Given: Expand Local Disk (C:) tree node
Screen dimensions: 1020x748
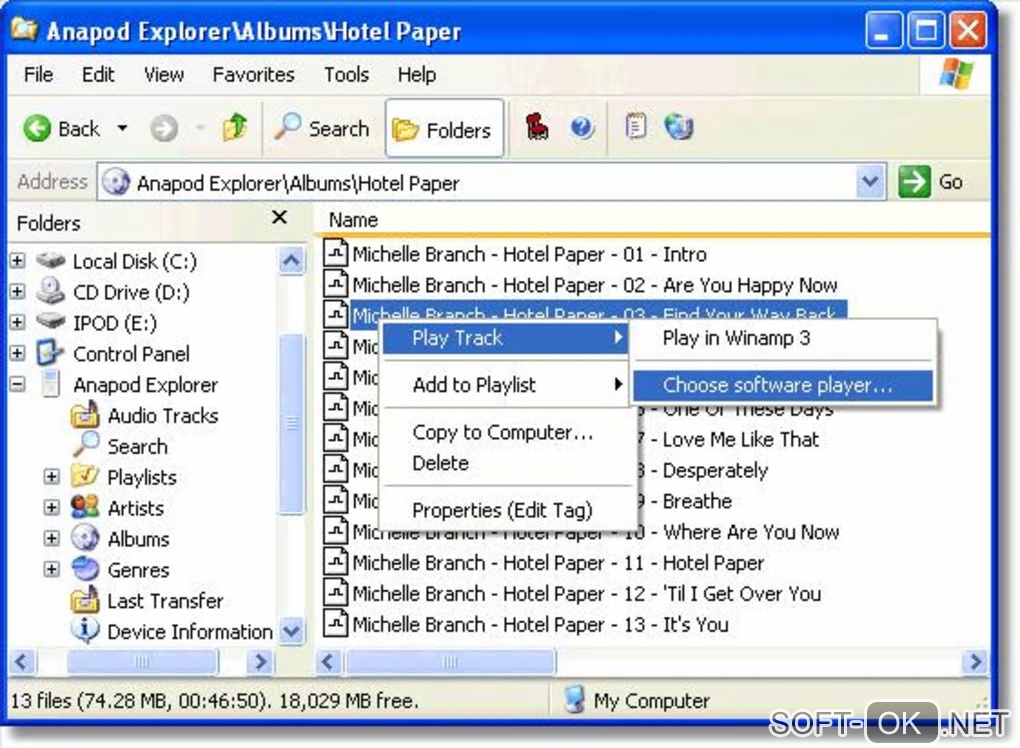Looking at the screenshot, I should [x=18, y=261].
